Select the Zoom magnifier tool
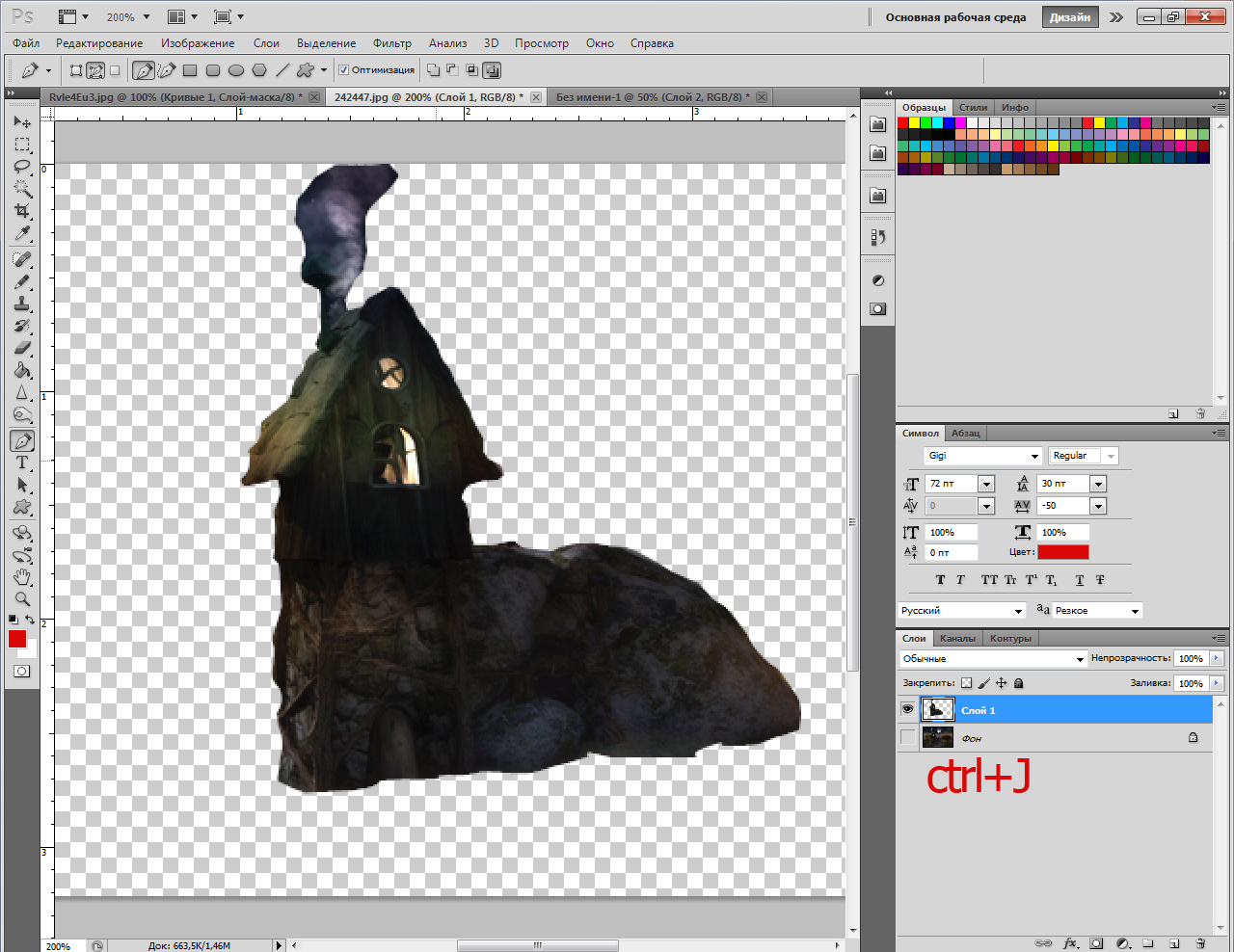The image size is (1234, 952). pos(22,599)
